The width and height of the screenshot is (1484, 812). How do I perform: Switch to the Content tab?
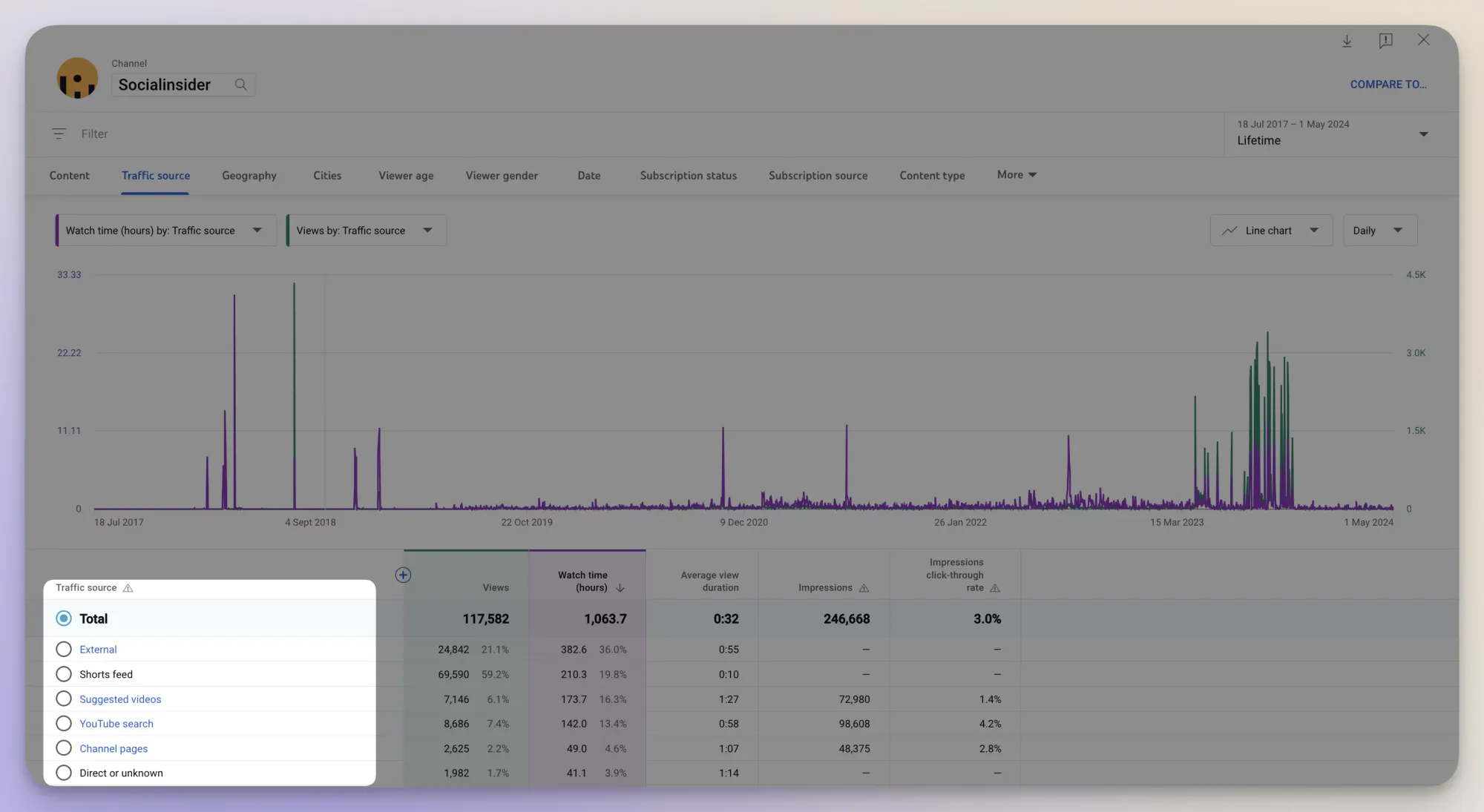click(x=69, y=176)
